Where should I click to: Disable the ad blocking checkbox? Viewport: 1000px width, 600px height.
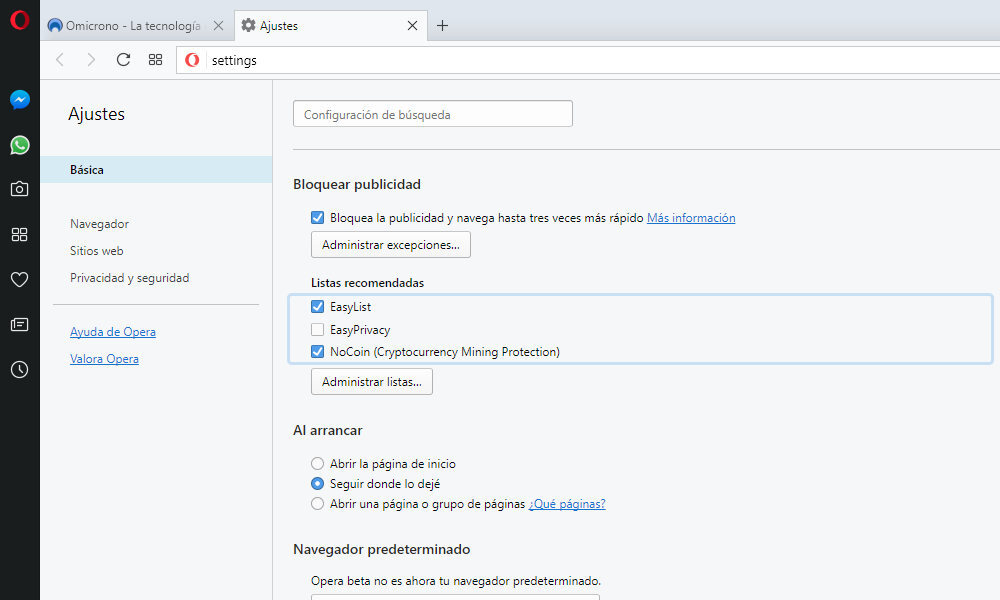pos(318,218)
